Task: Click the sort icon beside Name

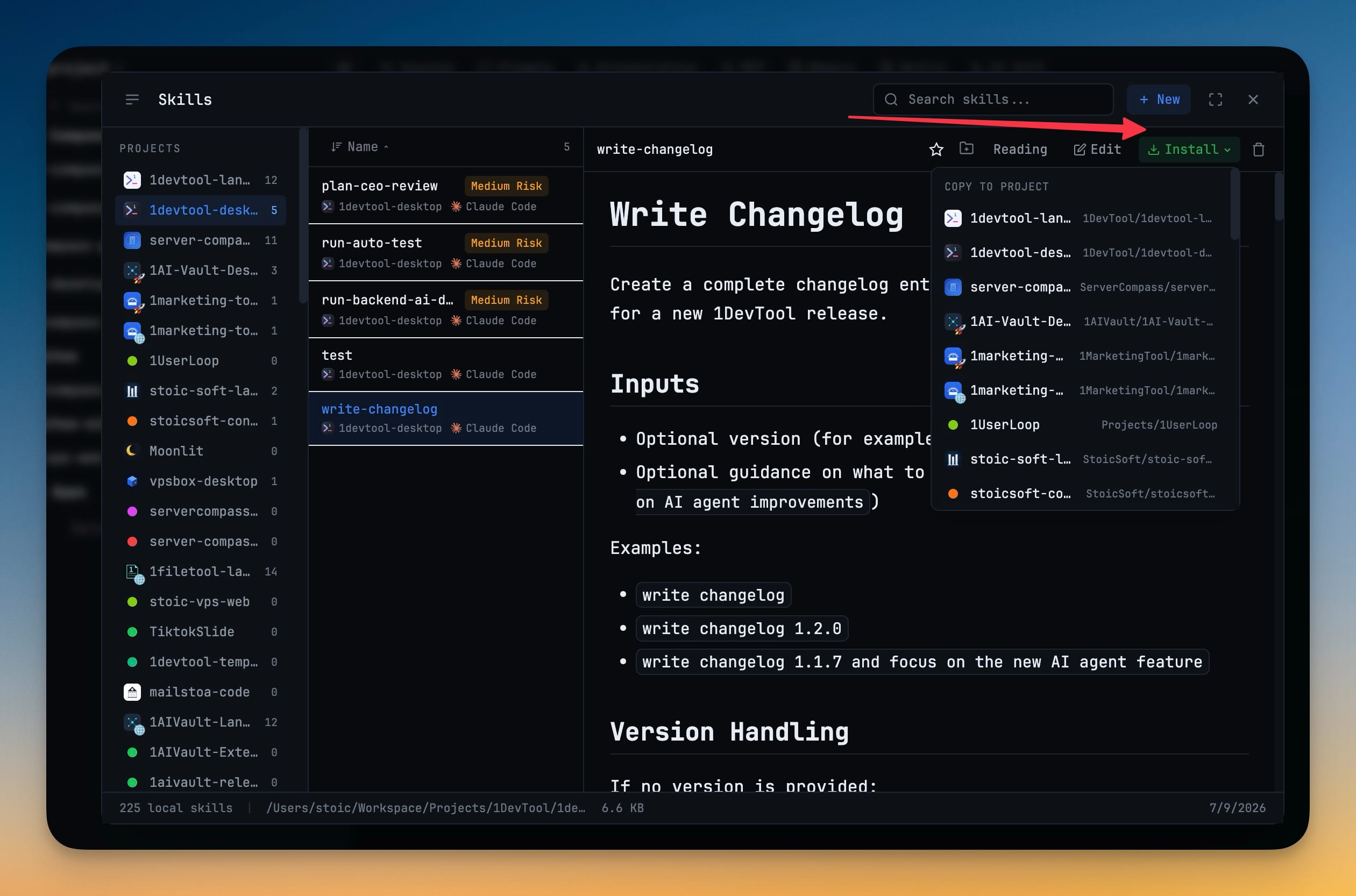Action: (336, 147)
